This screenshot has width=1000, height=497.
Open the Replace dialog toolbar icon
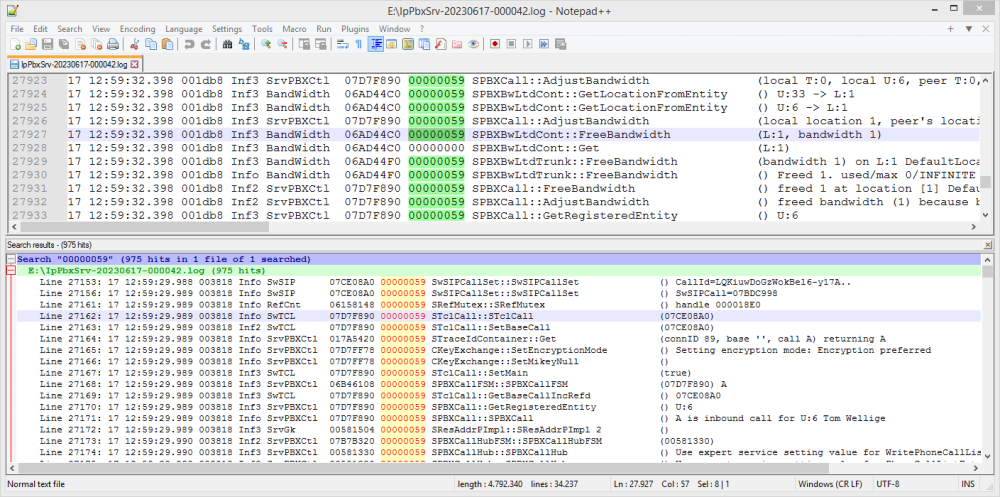(x=244, y=44)
